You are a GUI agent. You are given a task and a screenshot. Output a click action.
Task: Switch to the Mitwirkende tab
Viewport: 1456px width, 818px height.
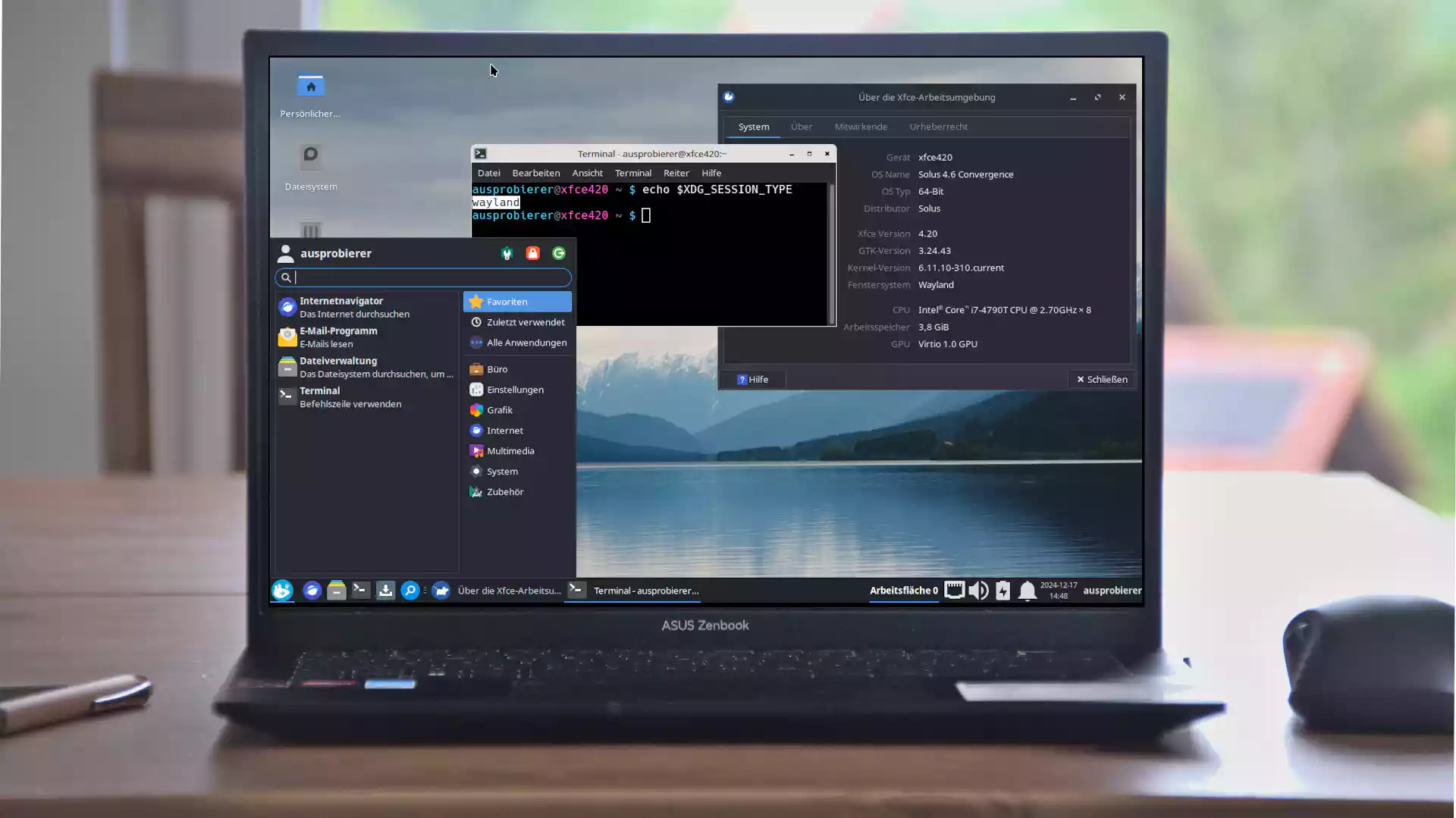click(x=861, y=127)
